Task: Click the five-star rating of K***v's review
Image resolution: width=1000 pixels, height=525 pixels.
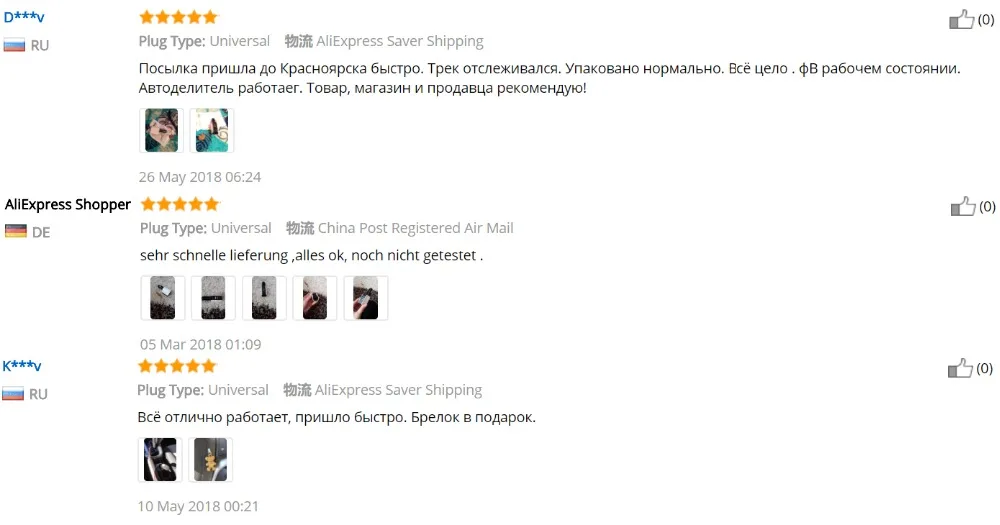Action: pos(177,366)
